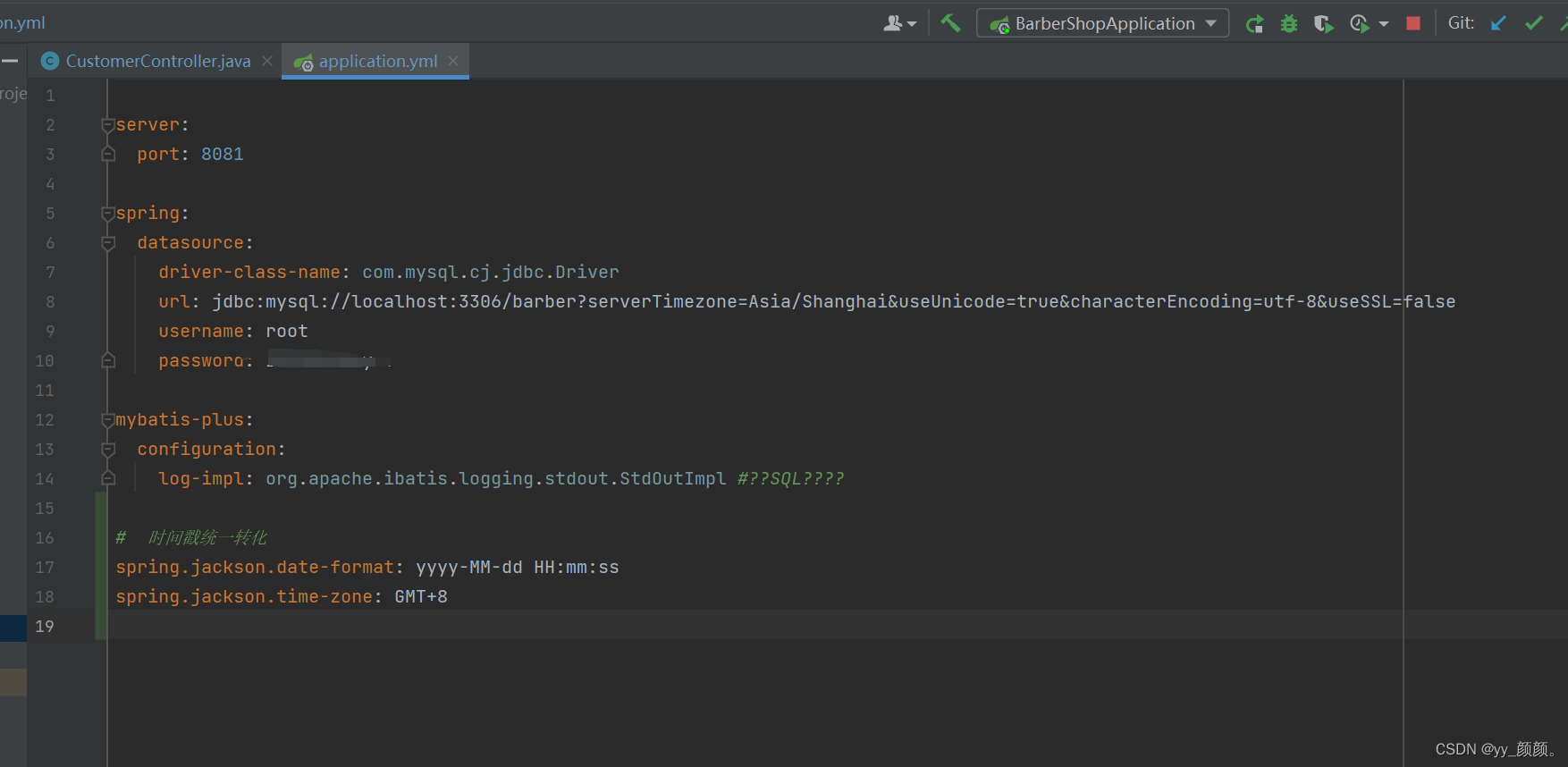Click the fold end marker on password line
The image size is (1568, 767).
click(108, 360)
